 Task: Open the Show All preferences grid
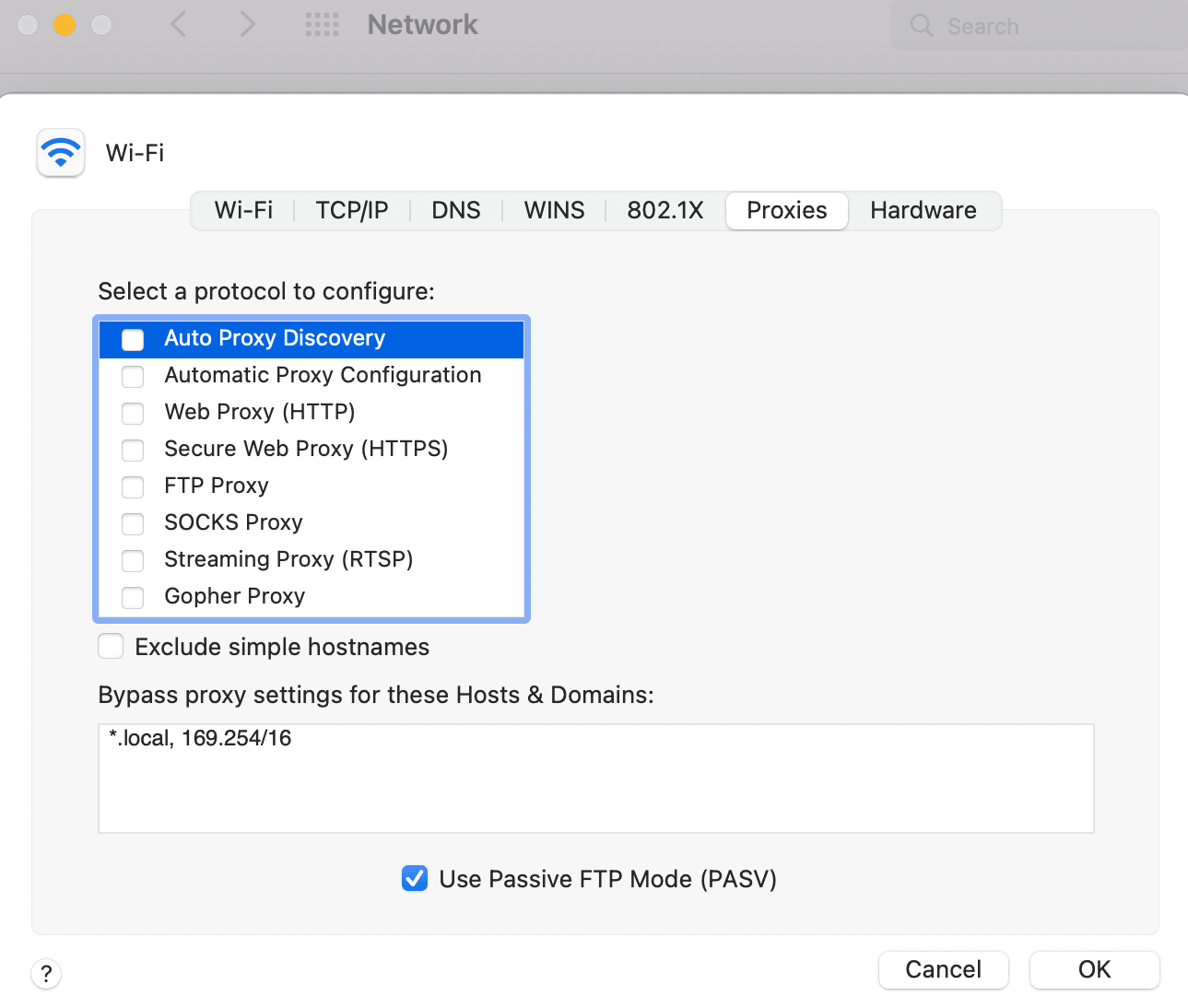click(x=322, y=25)
